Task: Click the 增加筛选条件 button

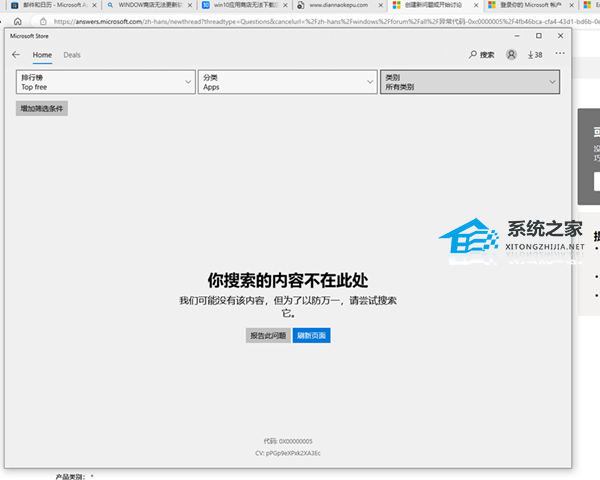Action: (42, 108)
